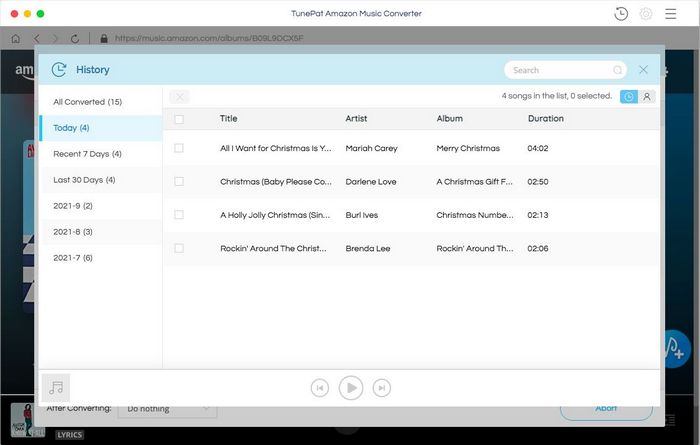Open the After Converting dropdown
The height and width of the screenshot is (445, 700).
pos(167,409)
